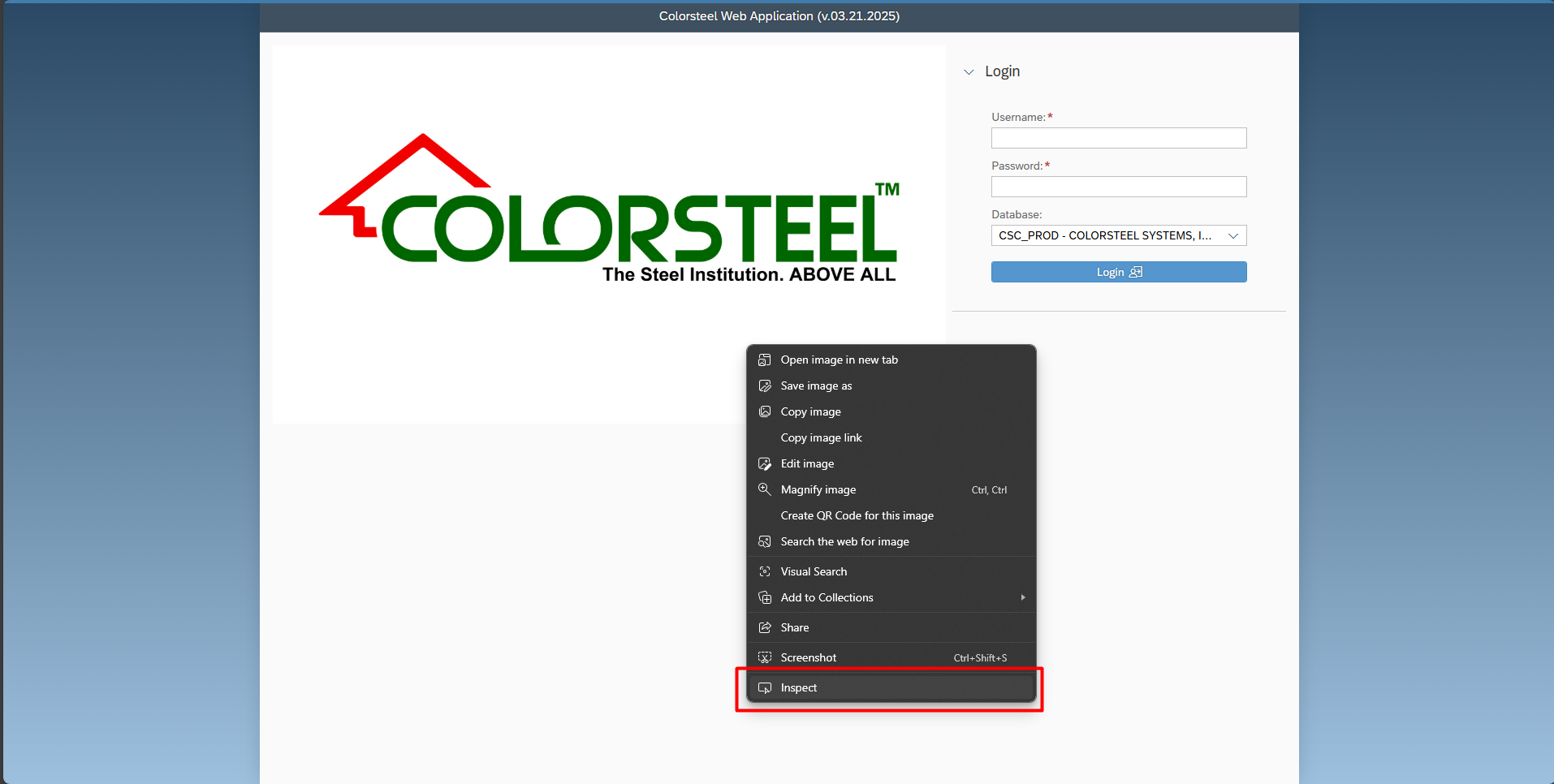The image size is (1554, 784).
Task: Click the Database combo box field
Action: click(1119, 235)
